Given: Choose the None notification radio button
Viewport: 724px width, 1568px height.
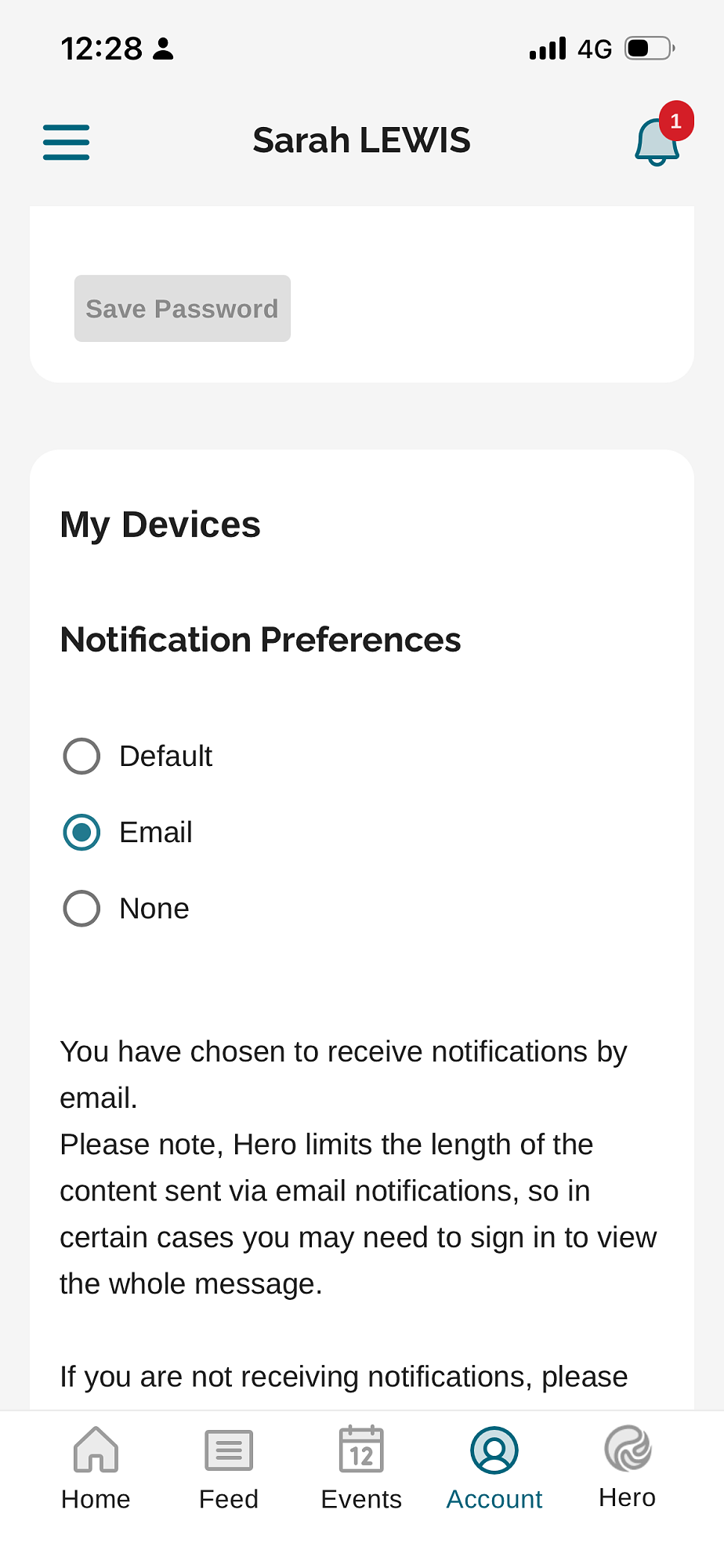Looking at the screenshot, I should click(x=81, y=909).
